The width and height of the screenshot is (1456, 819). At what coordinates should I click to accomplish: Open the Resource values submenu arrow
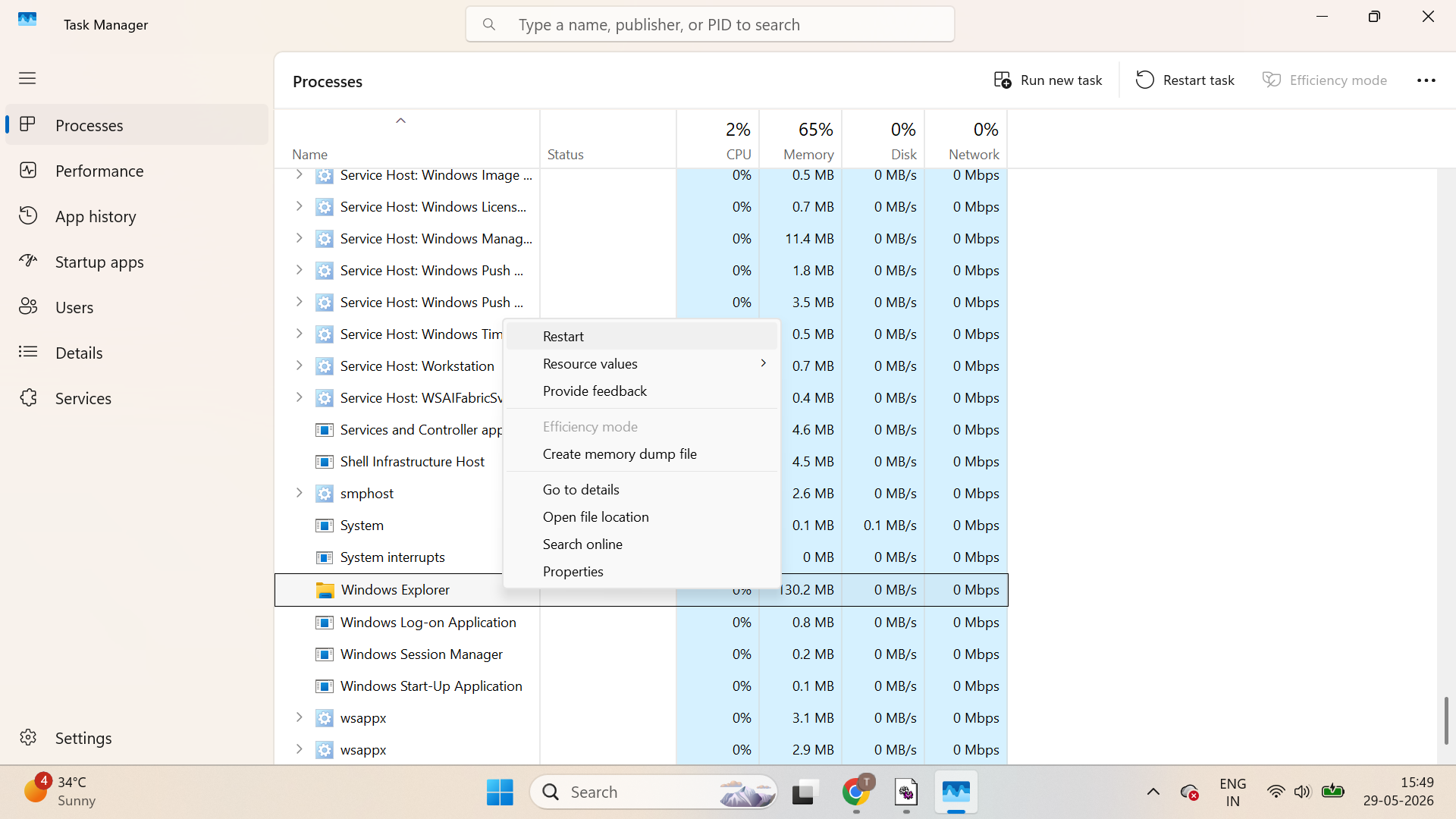click(763, 363)
